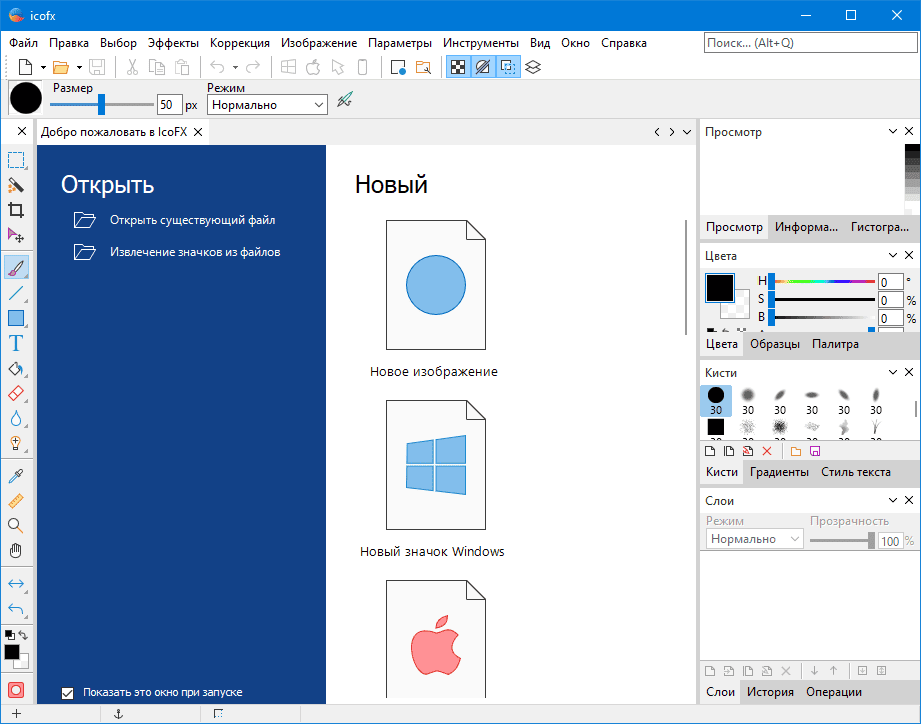Open the Слои panel options chevron
Image resolution: width=921 pixels, height=724 pixels.
893,500
